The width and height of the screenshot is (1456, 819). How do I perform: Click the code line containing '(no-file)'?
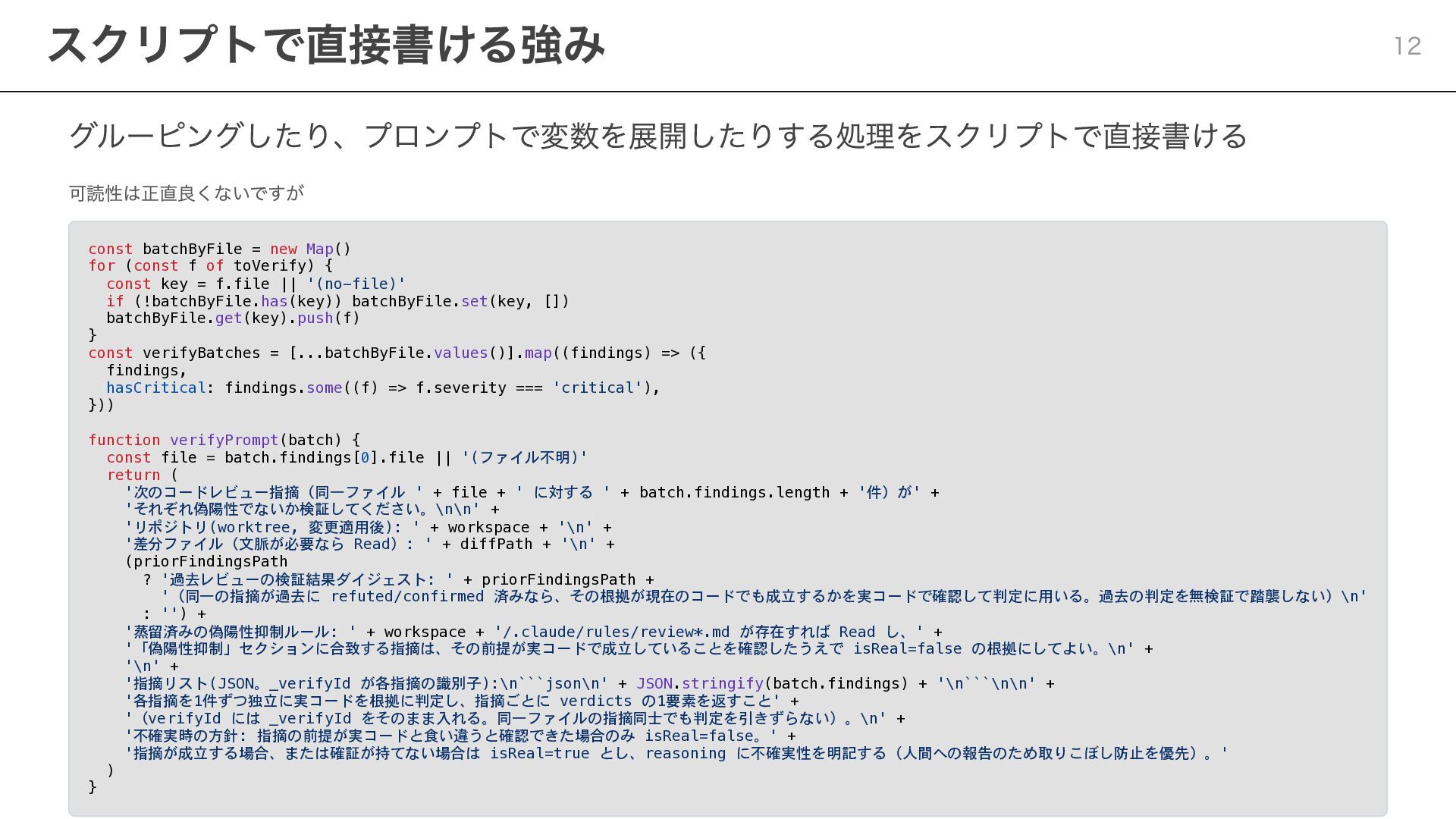256,284
